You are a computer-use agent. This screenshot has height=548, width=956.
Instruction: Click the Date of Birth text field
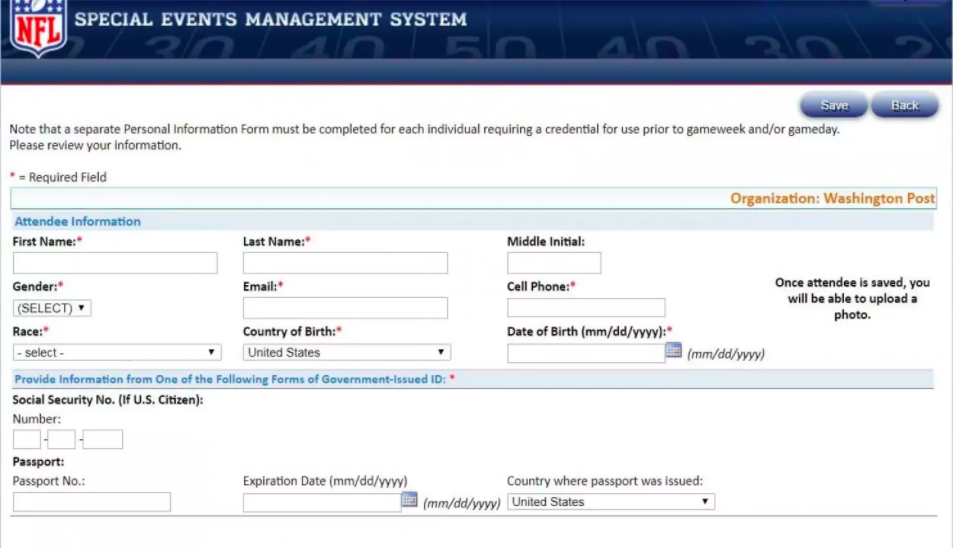[x=586, y=353]
